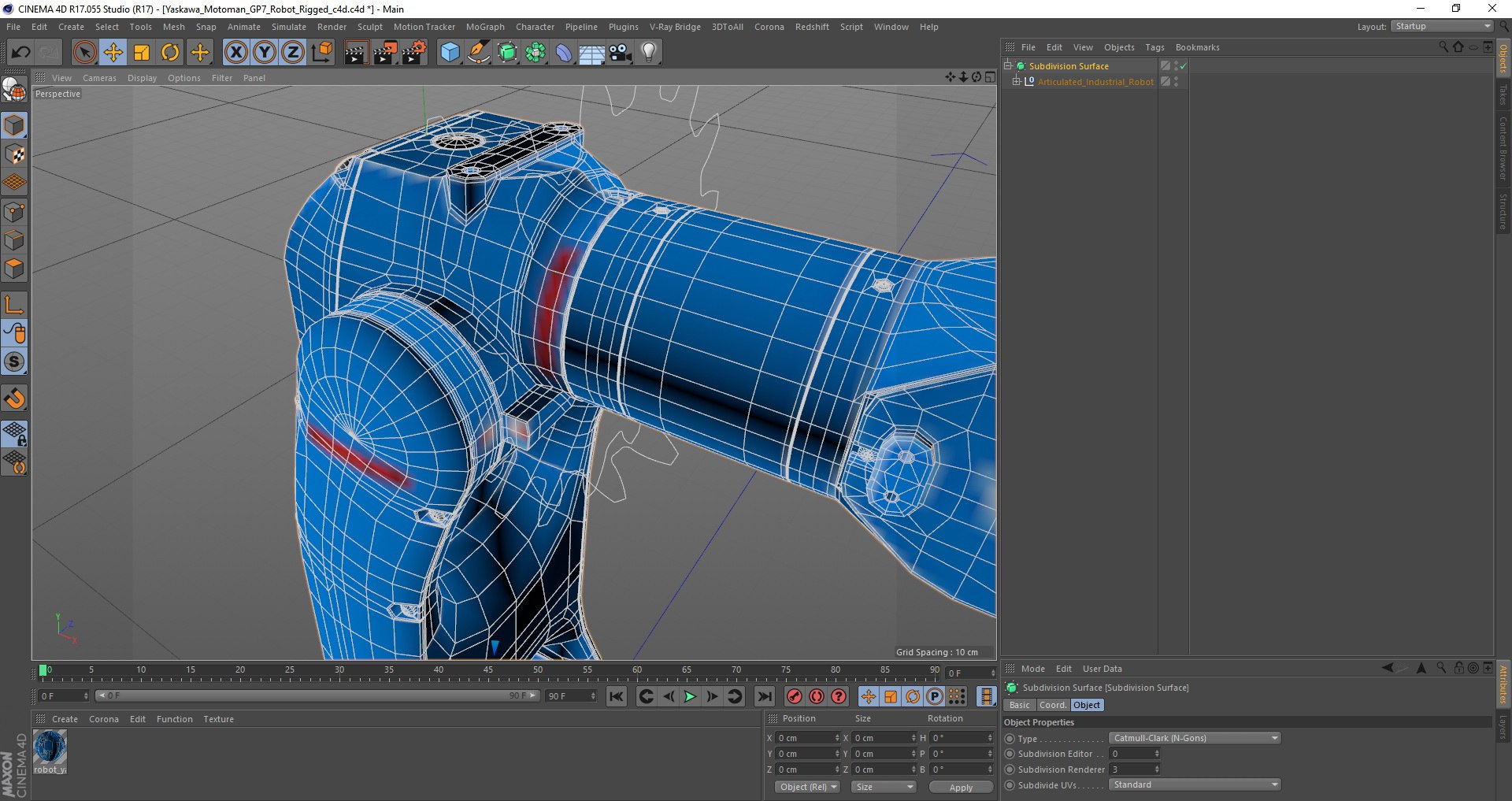Image resolution: width=1512 pixels, height=801 pixels.
Task: Toggle Y axis lock
Action: pos(265,53)
